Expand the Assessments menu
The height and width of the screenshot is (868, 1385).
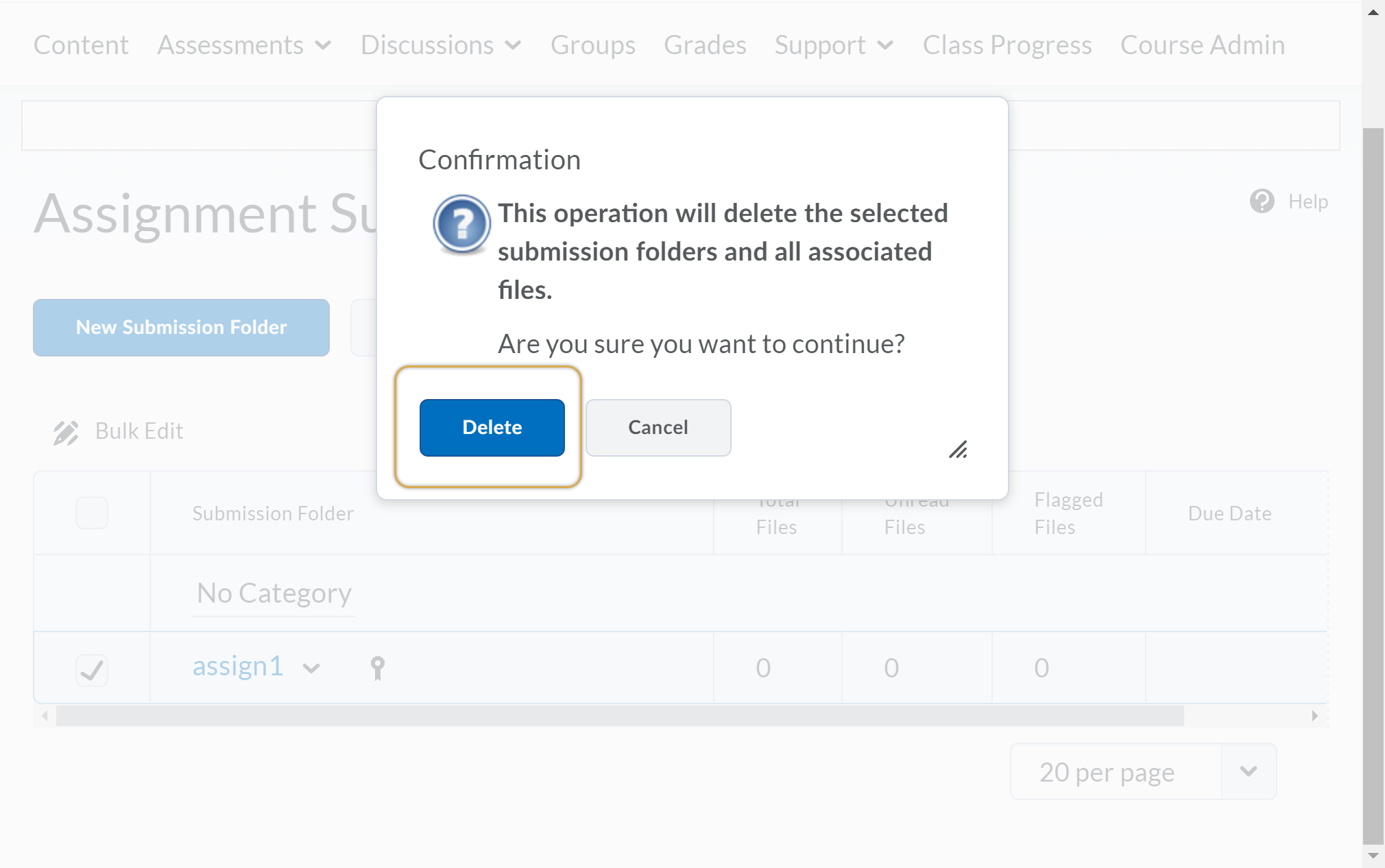click(x=244, y=45)
